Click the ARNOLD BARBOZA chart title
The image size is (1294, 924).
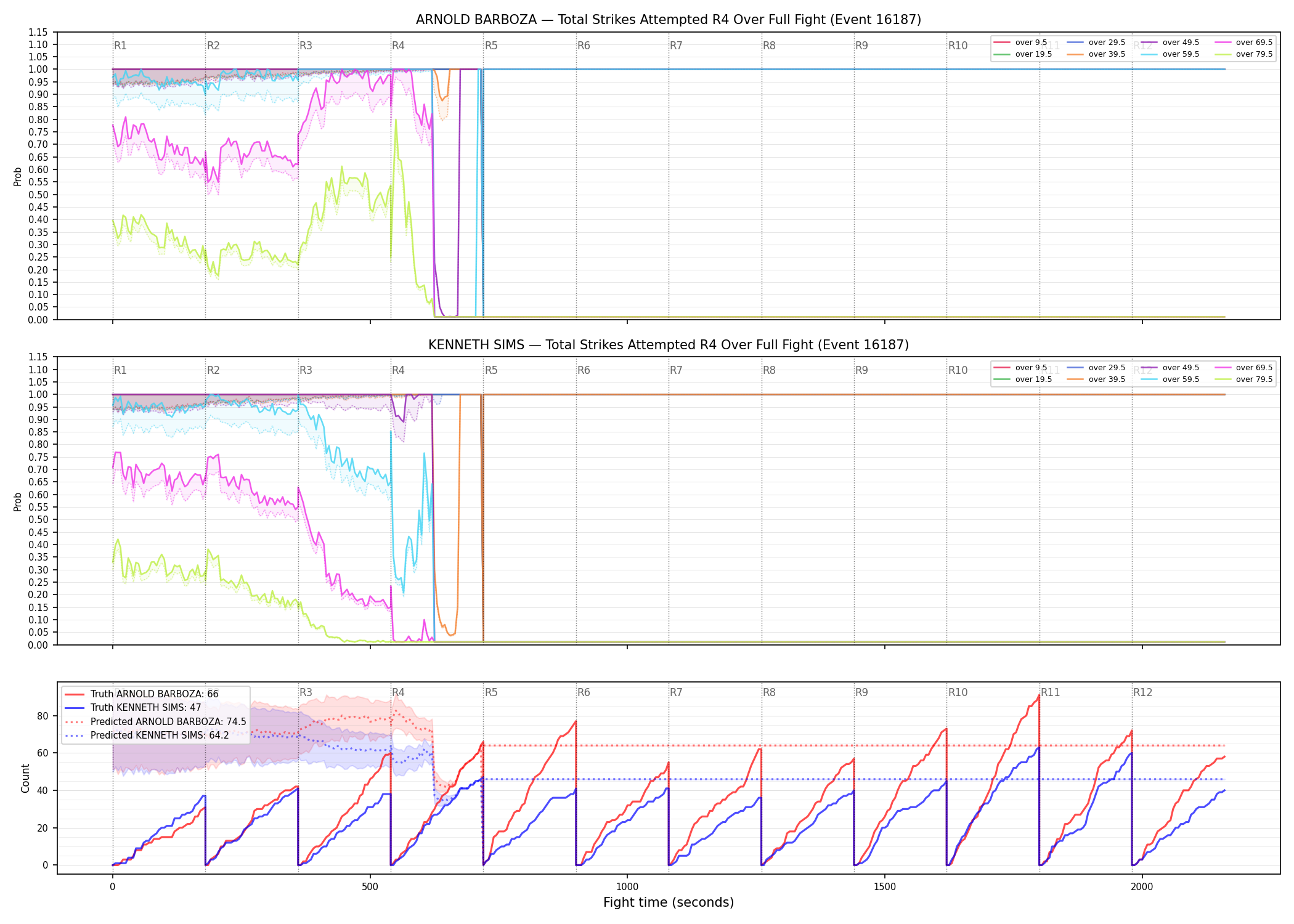669,20
